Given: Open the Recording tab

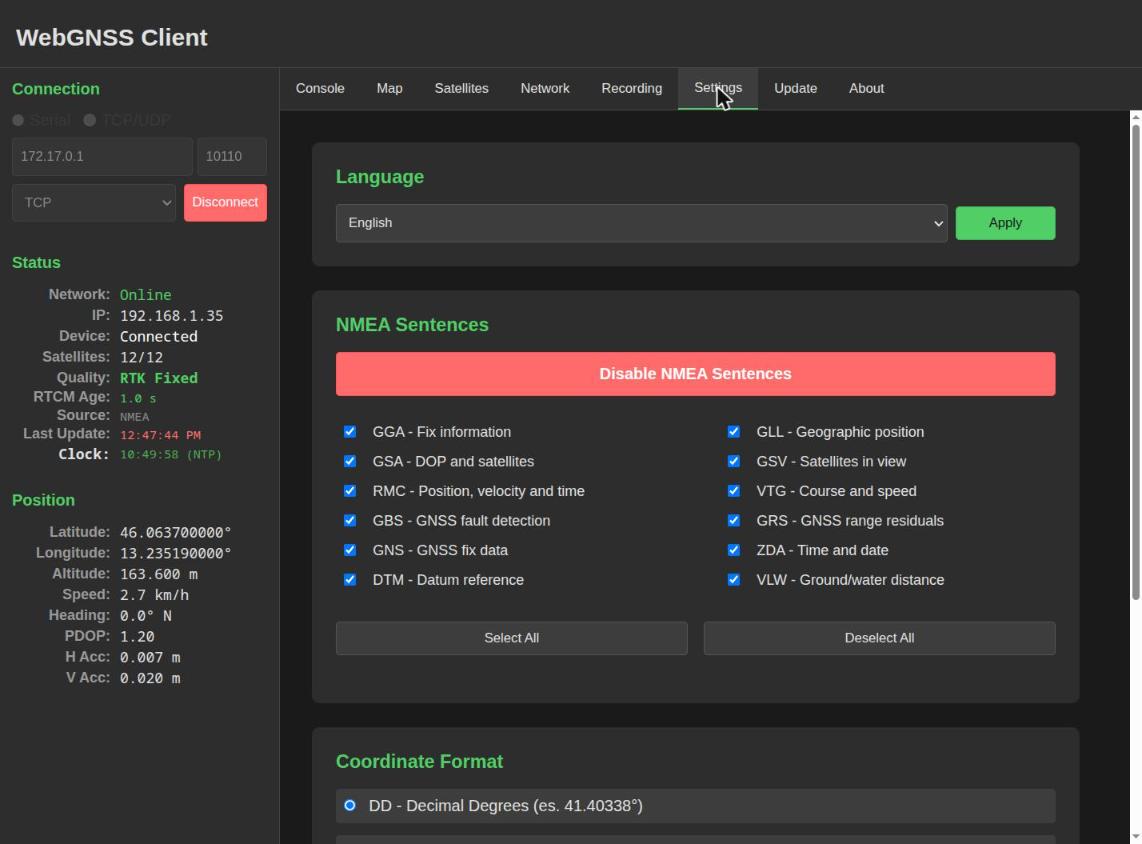Looking at the screenshot, I should point(631,89).
